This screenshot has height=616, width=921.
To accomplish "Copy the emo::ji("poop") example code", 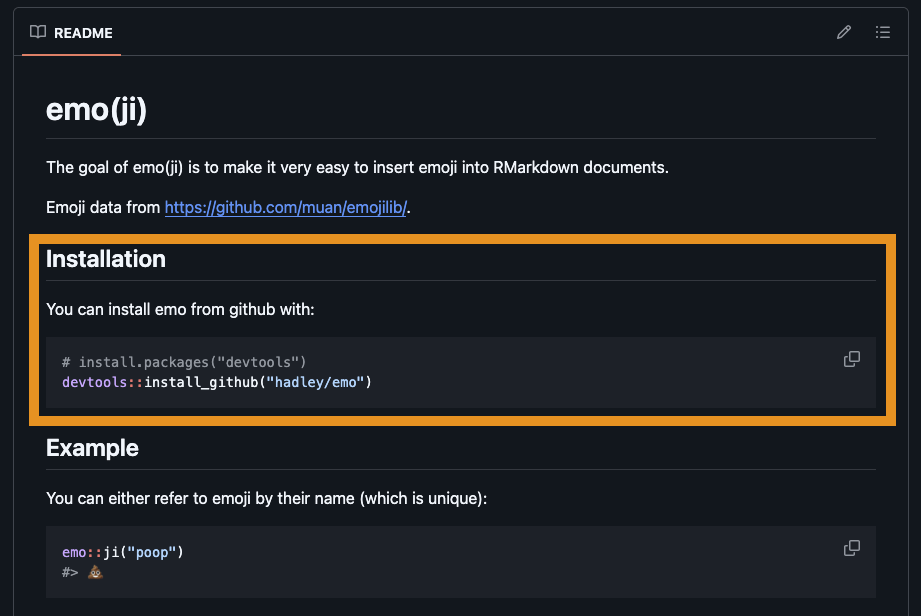I will pos(852,548).
